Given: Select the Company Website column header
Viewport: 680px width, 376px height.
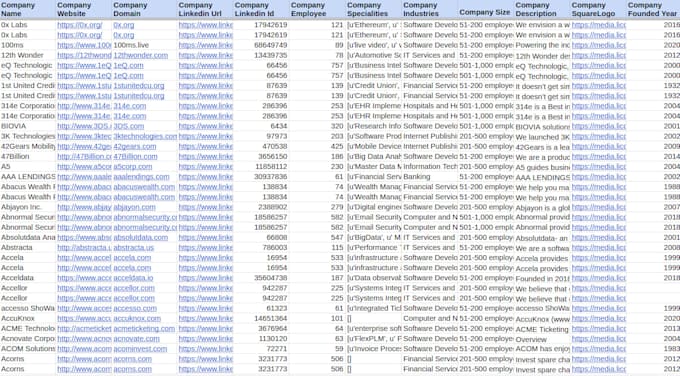Looking at the screenshot, I should click(x=84, y=9).
